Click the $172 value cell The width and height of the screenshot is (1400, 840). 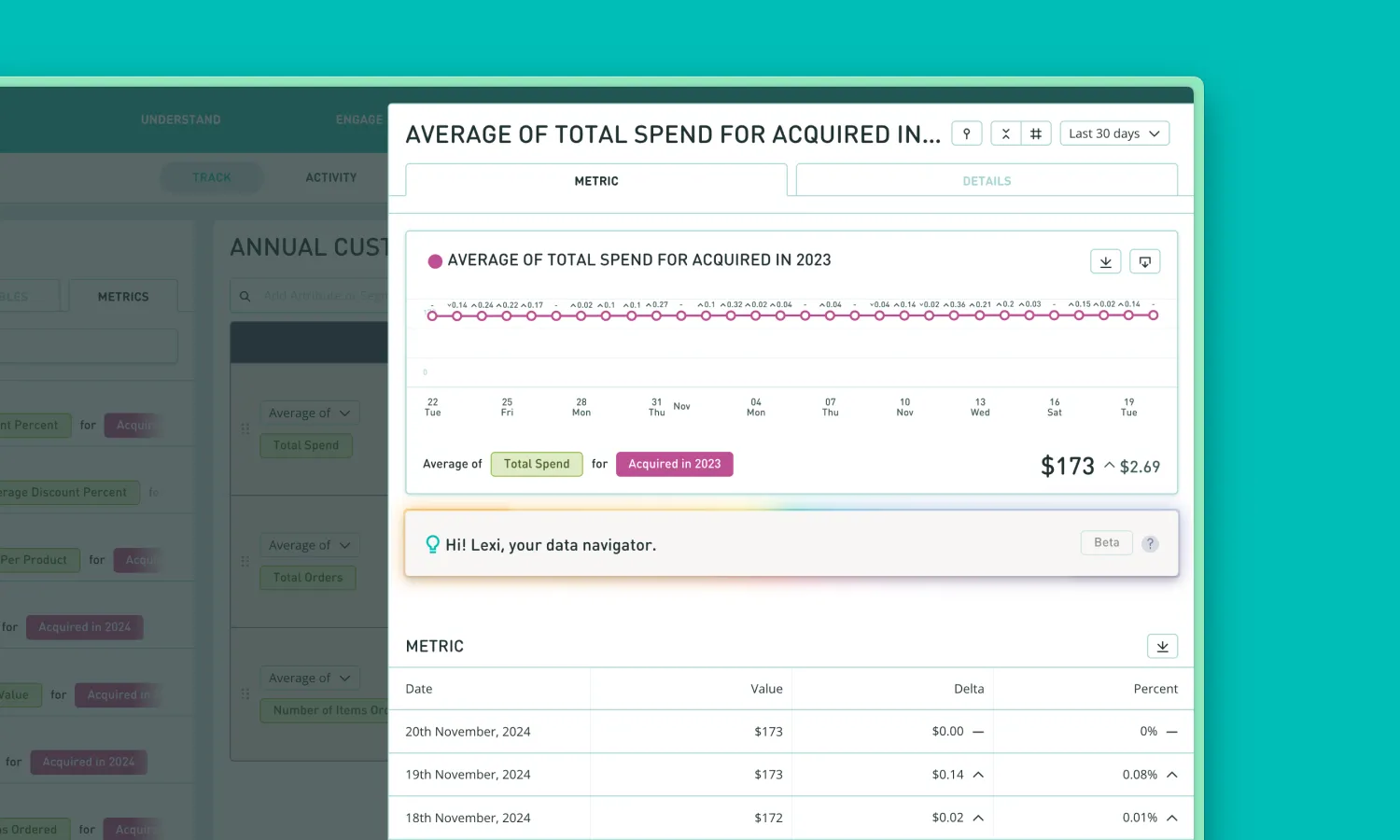pos(768,818)
